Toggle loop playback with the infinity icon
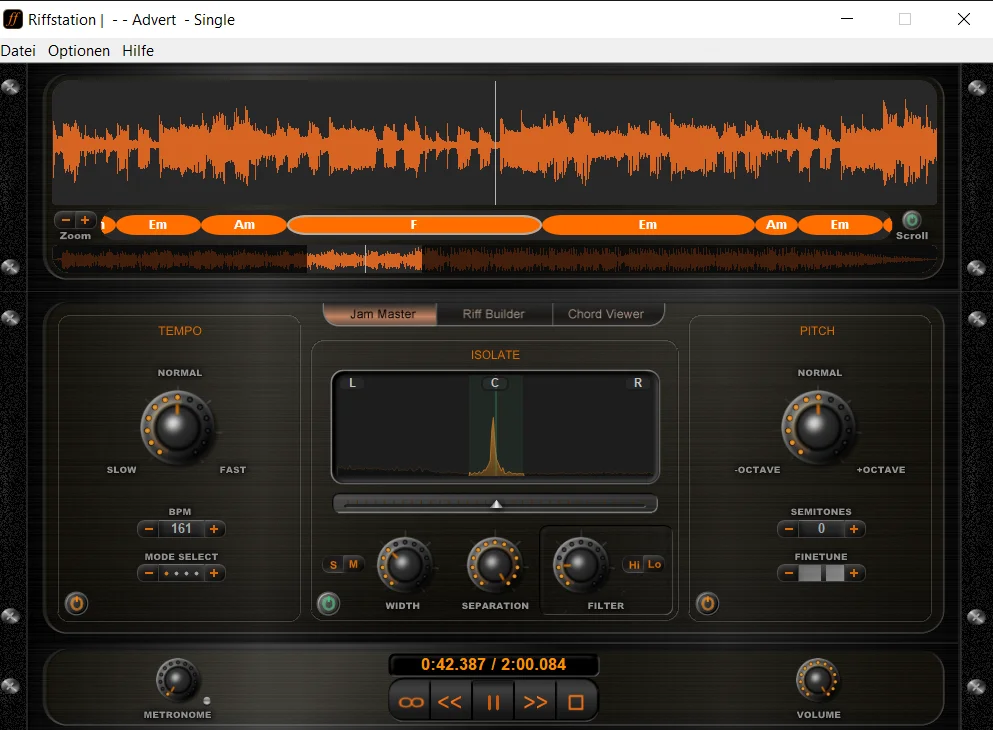993x730 pixels. [410, 702]
